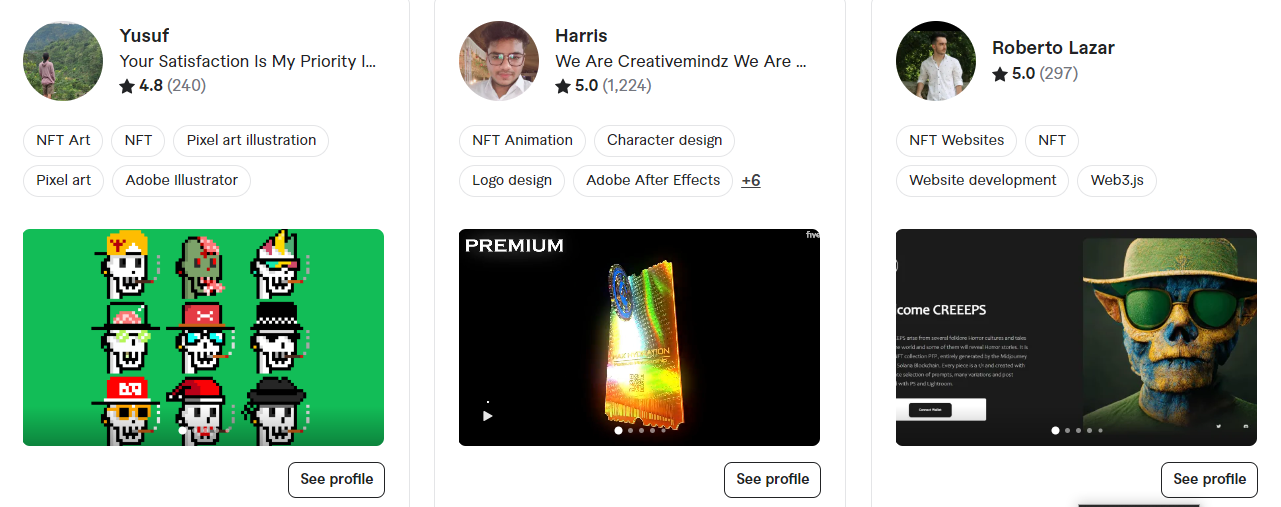Expand the +6 more skills link
Viewport: 1281px width, 507px height.
[751, 180]
